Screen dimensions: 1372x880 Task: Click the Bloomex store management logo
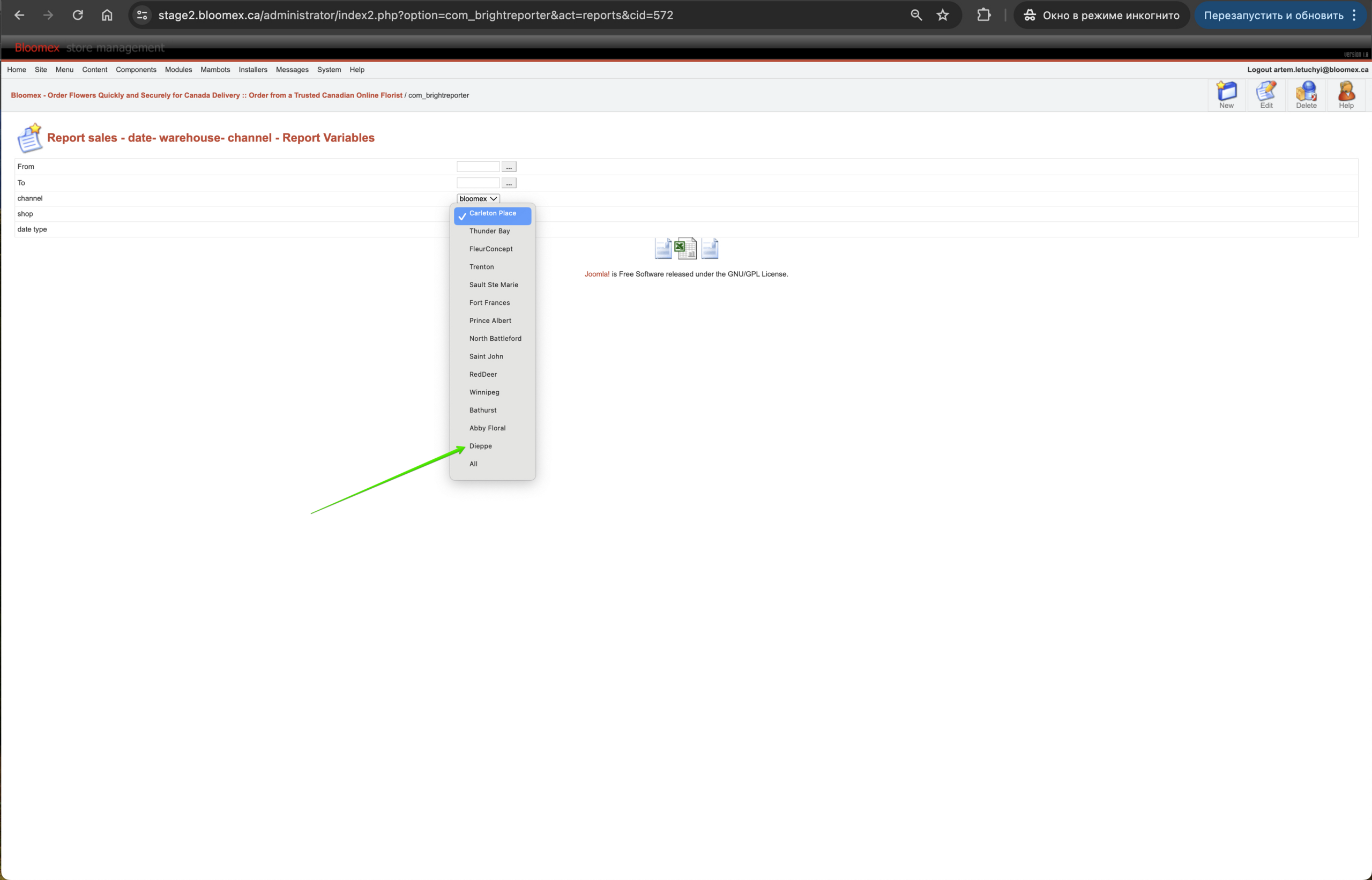click(x=89, y=47)
